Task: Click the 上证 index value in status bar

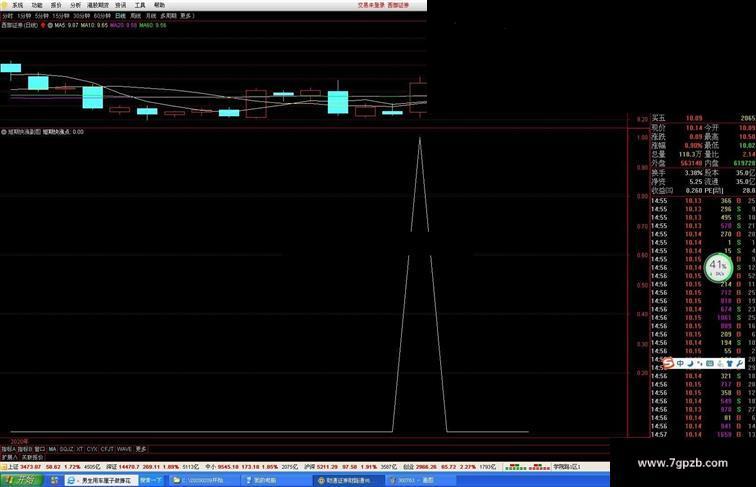Action: point(31,467)
